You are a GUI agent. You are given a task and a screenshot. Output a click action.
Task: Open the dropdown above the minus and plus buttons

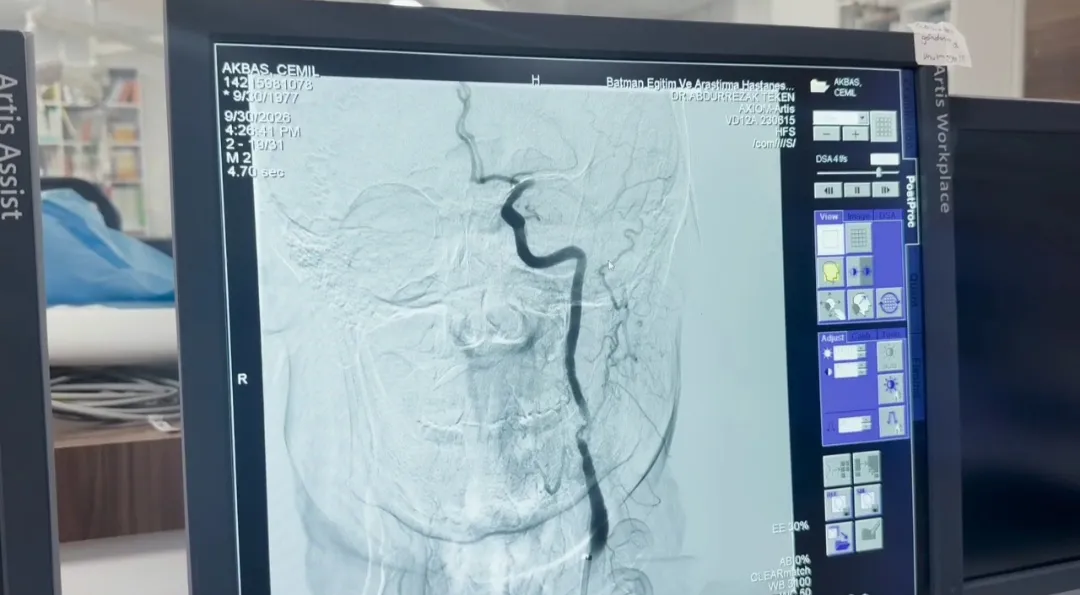840,118
